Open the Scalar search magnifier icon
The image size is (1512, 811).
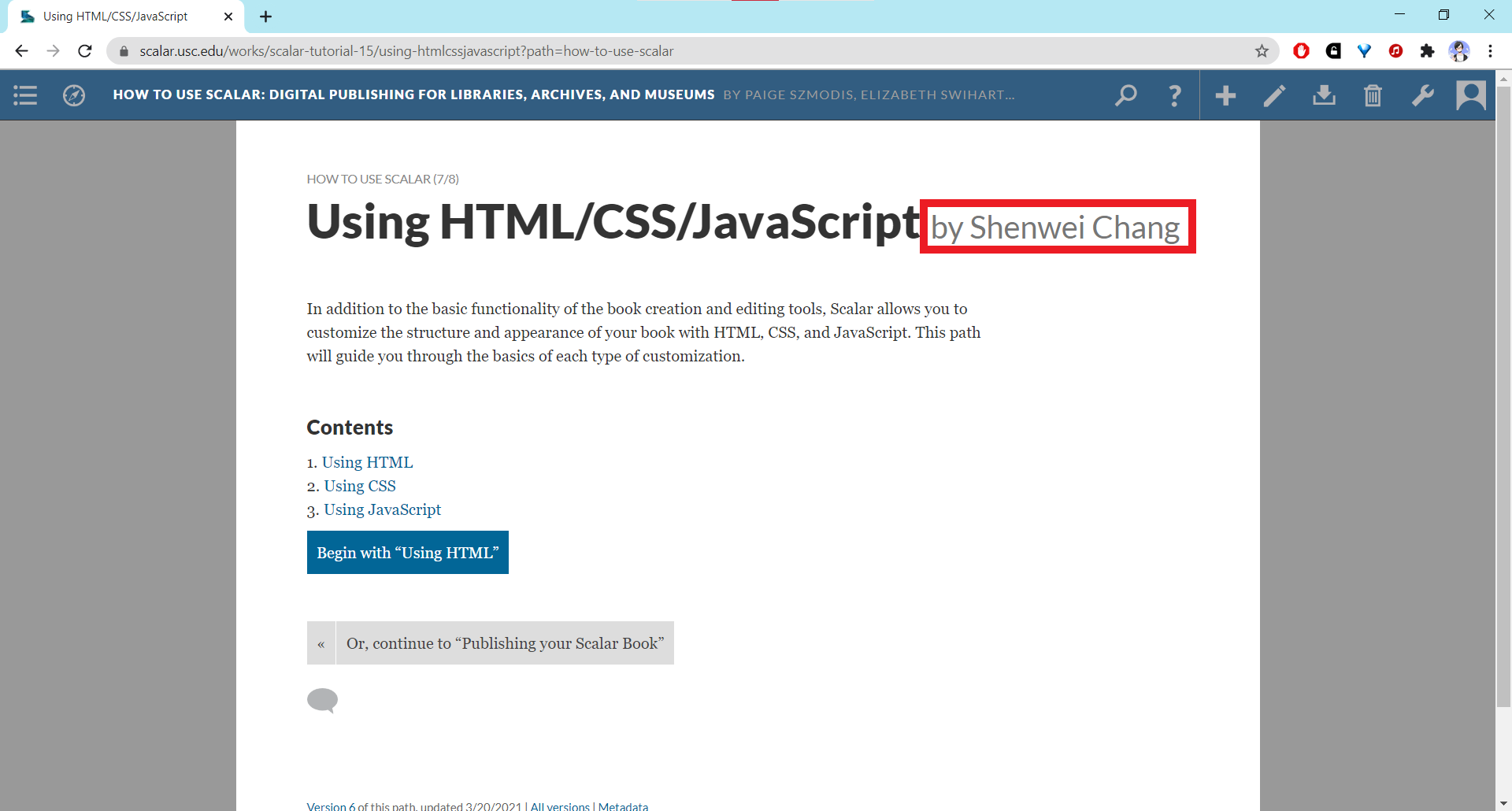pyautogui.click(x=1126, y=95)
